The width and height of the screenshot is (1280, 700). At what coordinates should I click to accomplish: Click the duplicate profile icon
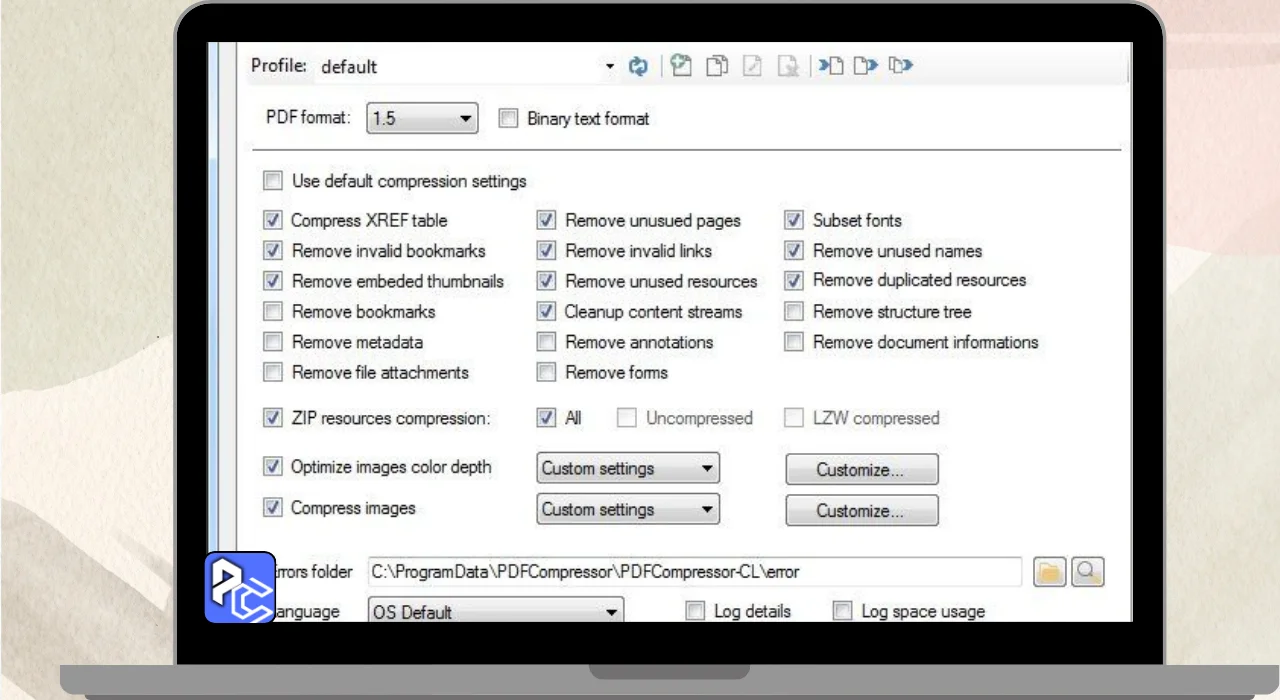717,66
